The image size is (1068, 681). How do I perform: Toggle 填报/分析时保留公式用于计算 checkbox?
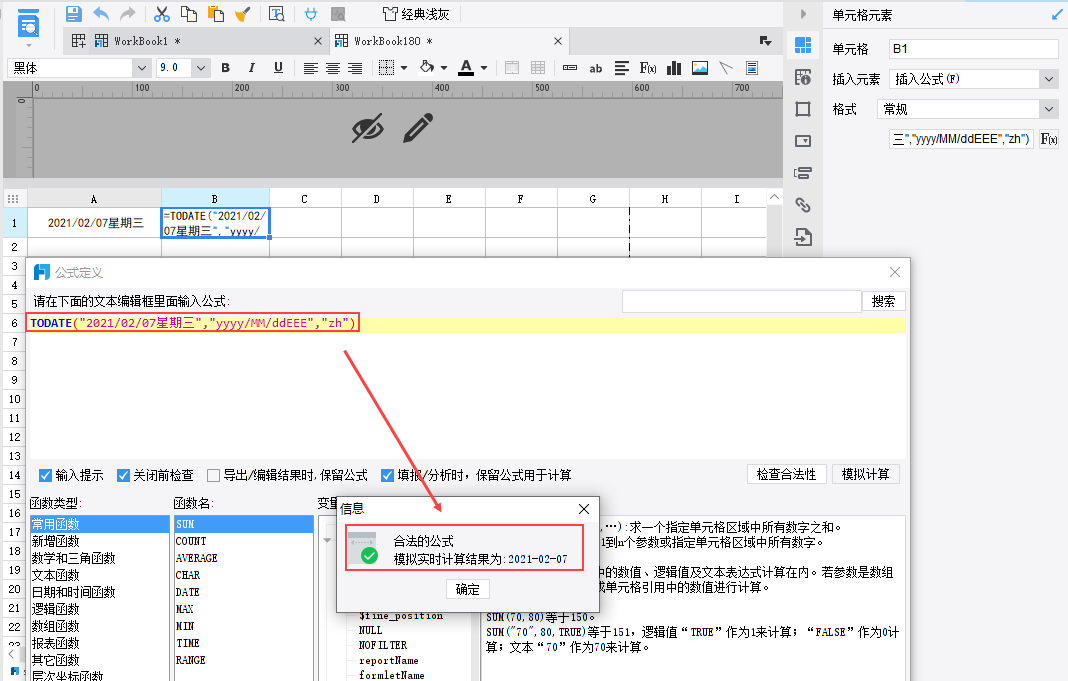(388, 475)
